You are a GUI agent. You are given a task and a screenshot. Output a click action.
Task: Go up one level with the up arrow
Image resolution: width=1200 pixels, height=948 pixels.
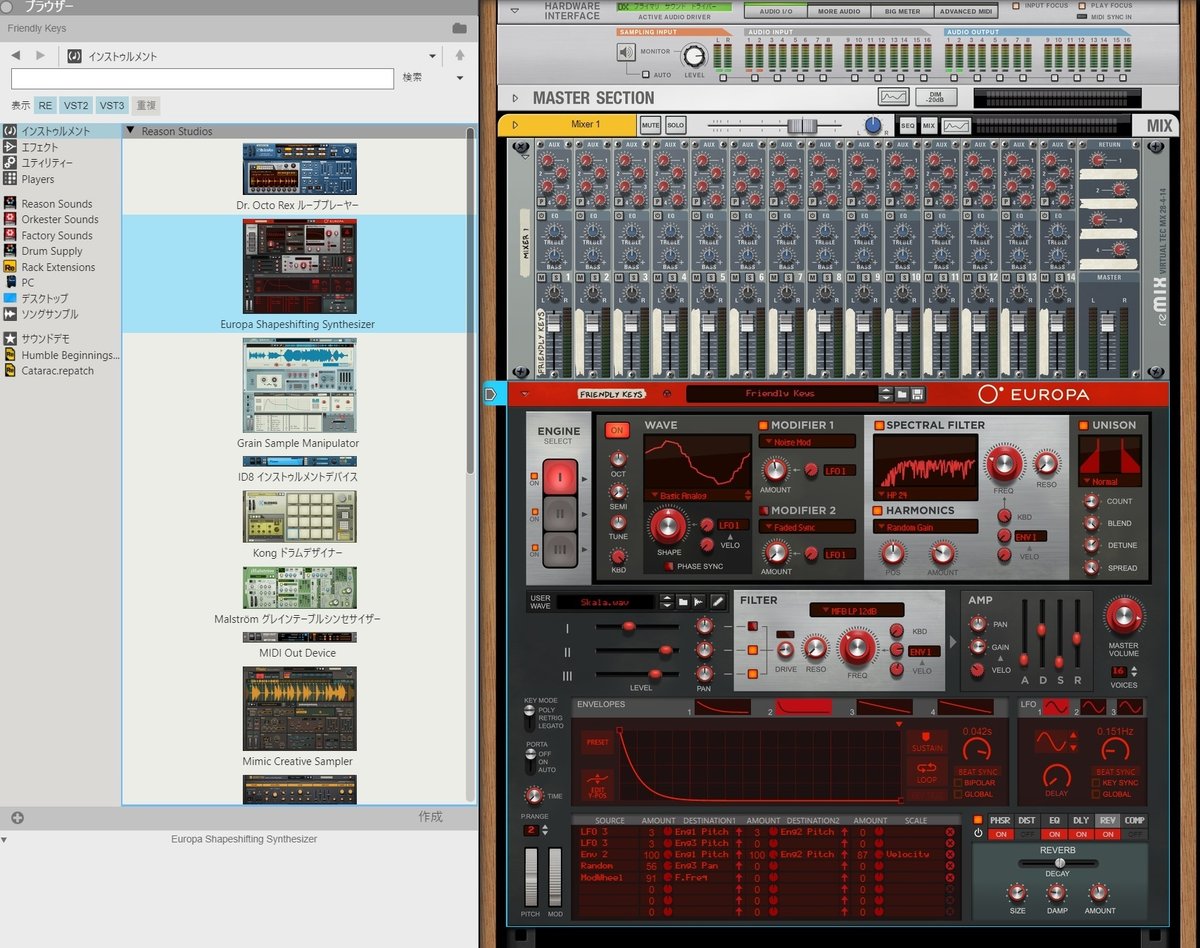460,56
